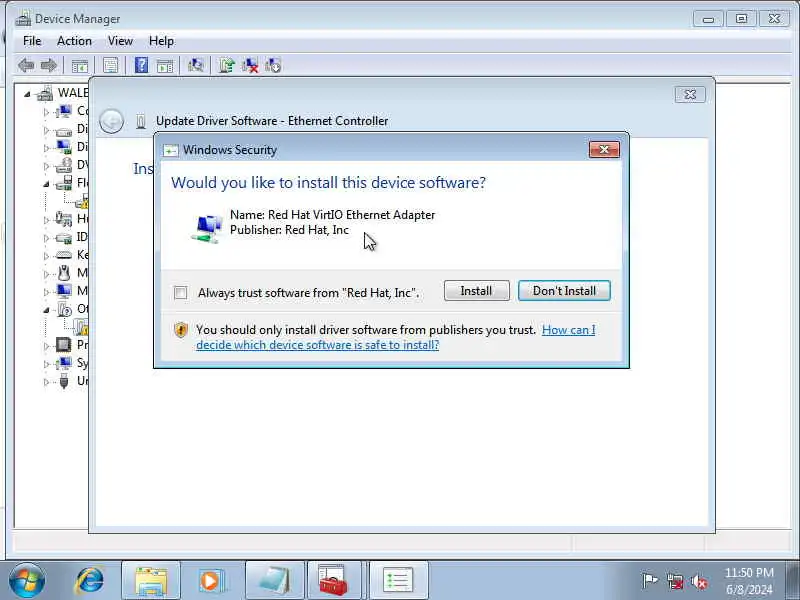
Task: Collapse the Other devices node
Action: (46, 310)
